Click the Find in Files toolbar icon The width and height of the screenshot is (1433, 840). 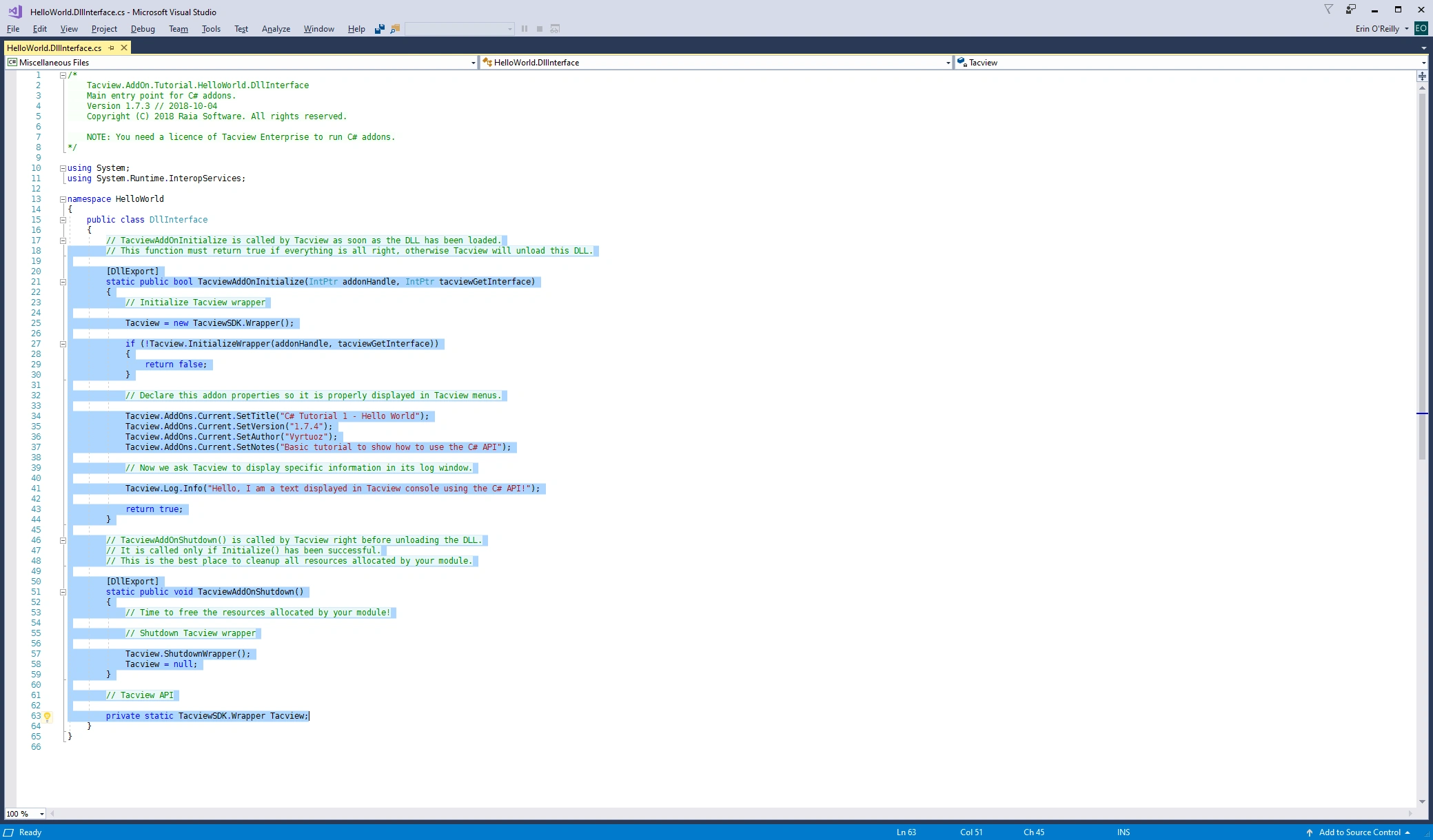[395, 29]
